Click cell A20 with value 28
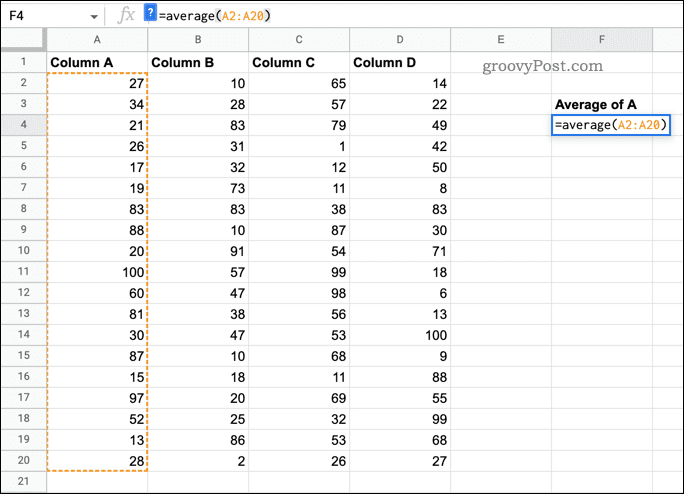 [97, 461]
